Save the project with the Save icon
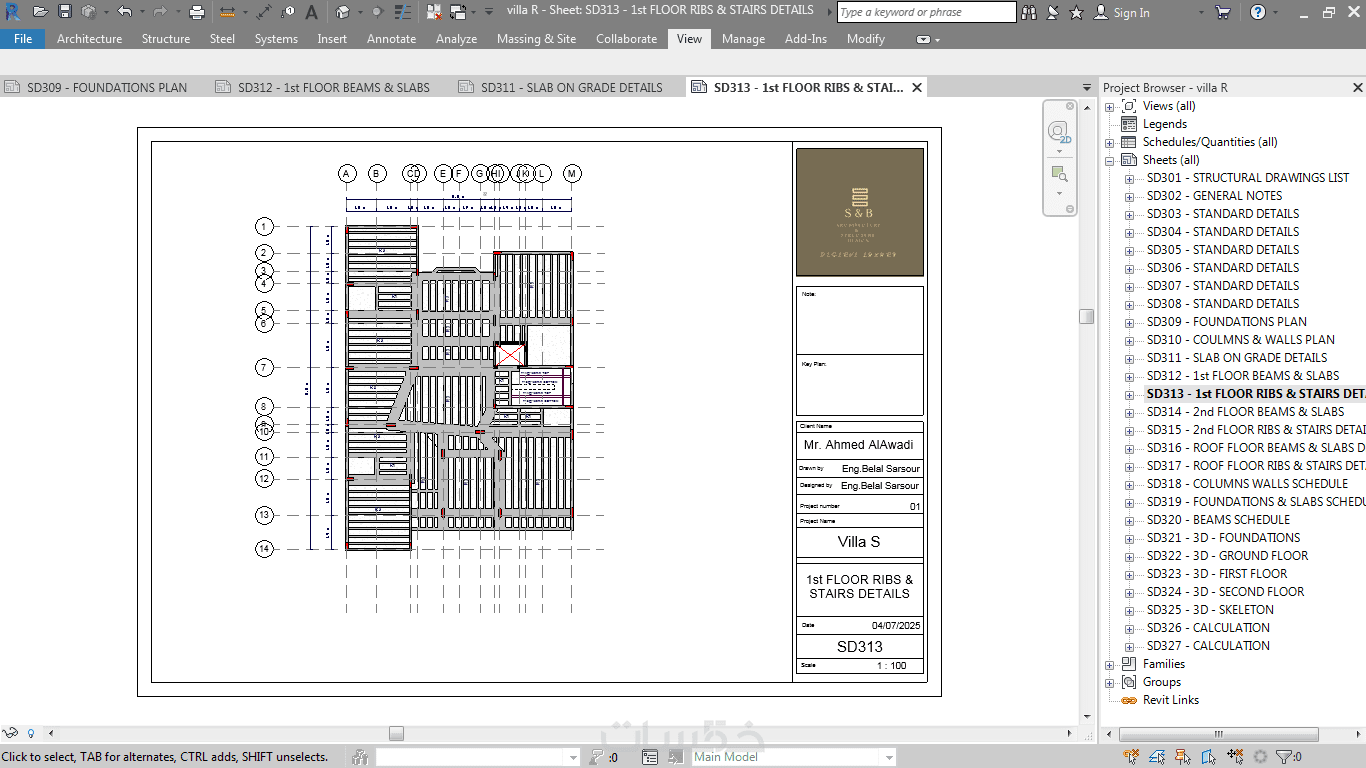 pos(65,12)
